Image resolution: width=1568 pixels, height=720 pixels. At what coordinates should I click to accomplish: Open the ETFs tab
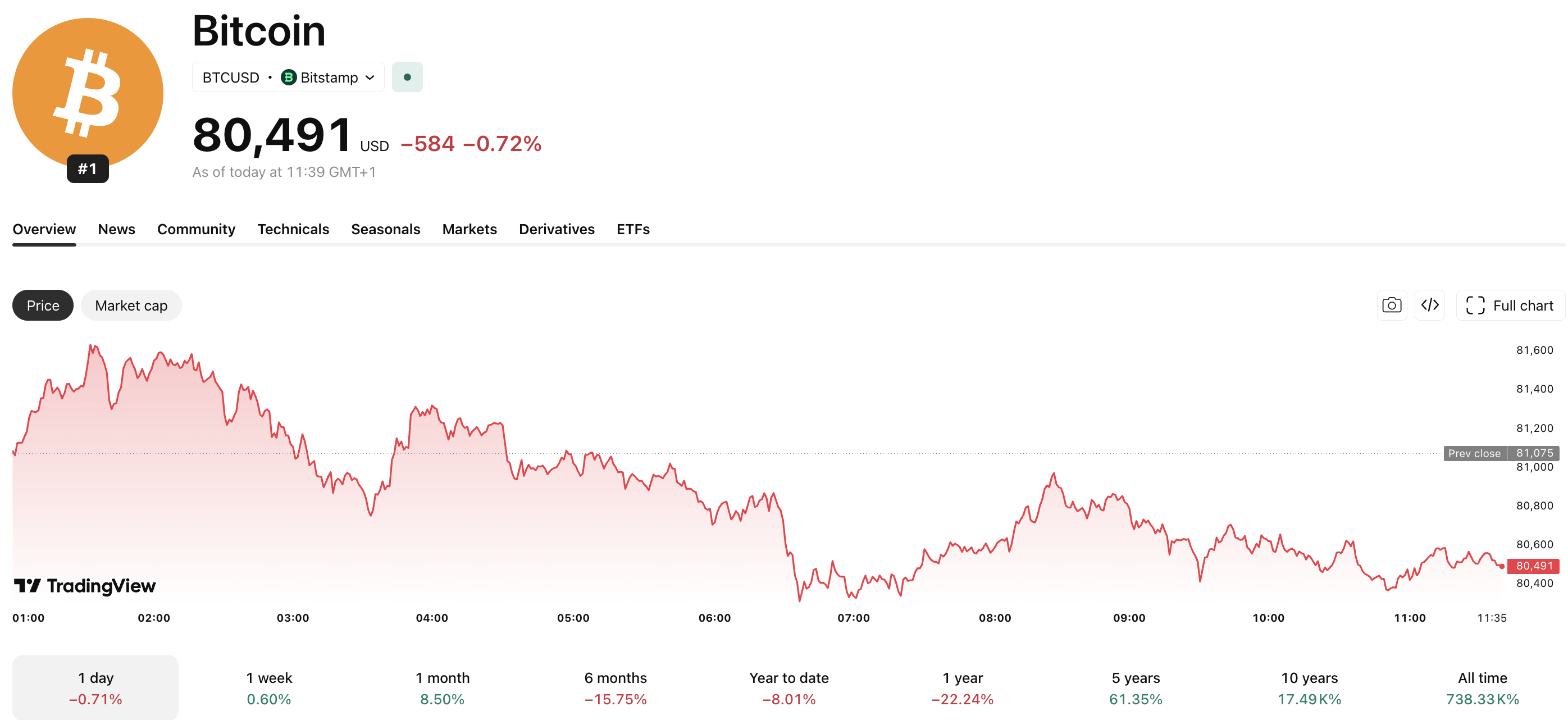point(633,230)
